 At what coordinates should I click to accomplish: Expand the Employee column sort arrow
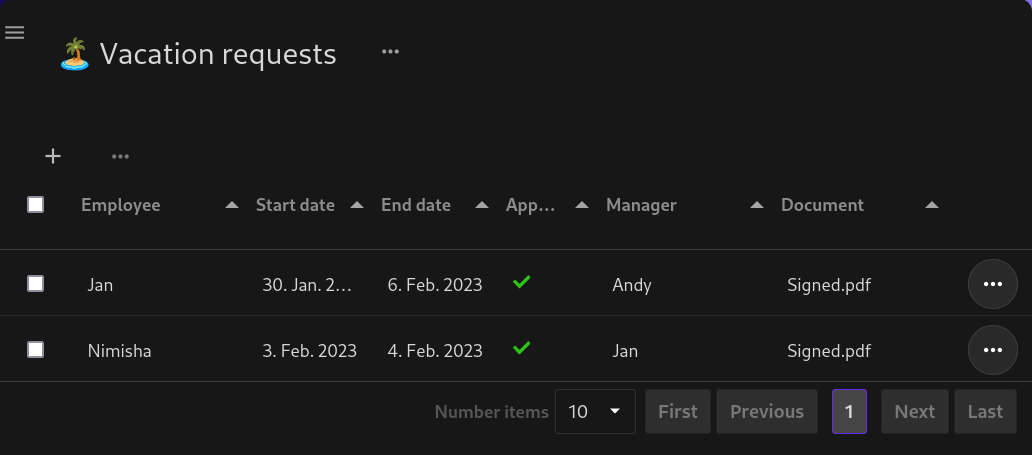pyautogui.click(x=232, y=205)
